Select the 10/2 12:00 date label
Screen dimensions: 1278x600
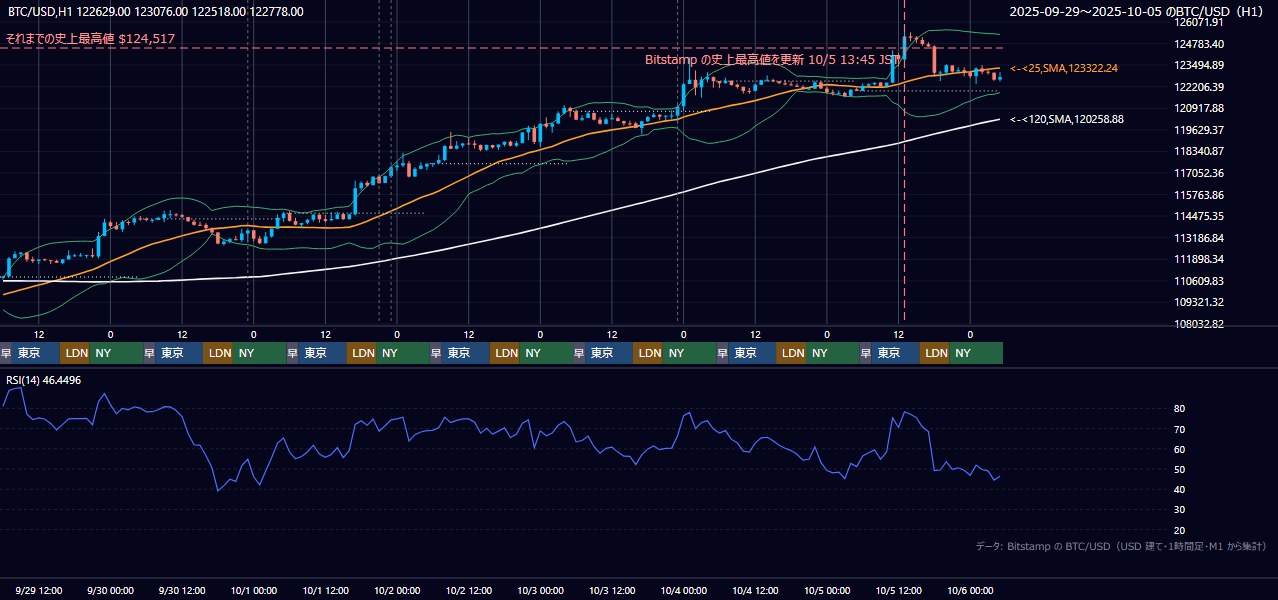pyautogui.click(x=469, y=591)
